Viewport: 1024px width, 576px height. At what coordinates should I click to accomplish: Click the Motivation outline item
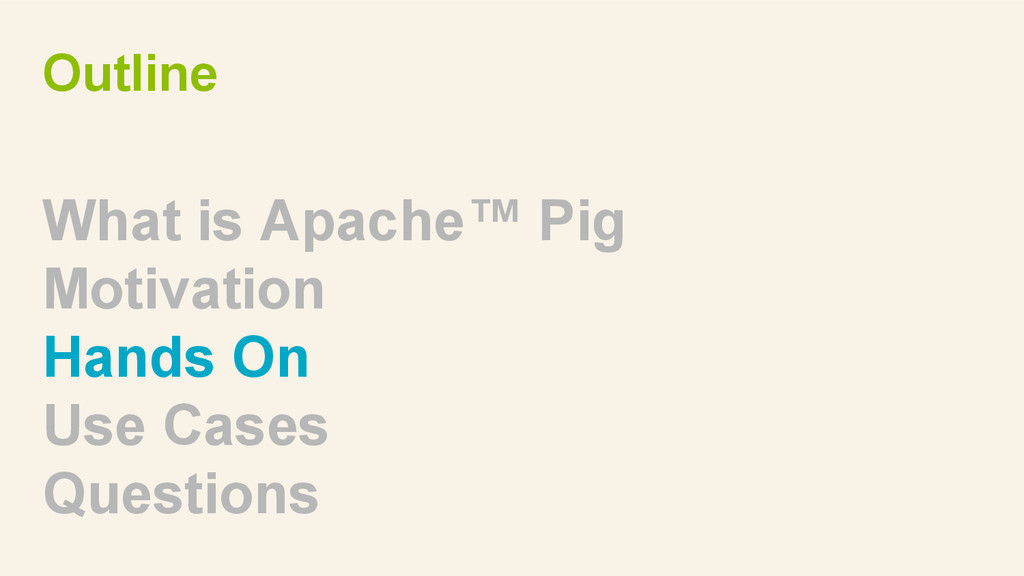184,289
